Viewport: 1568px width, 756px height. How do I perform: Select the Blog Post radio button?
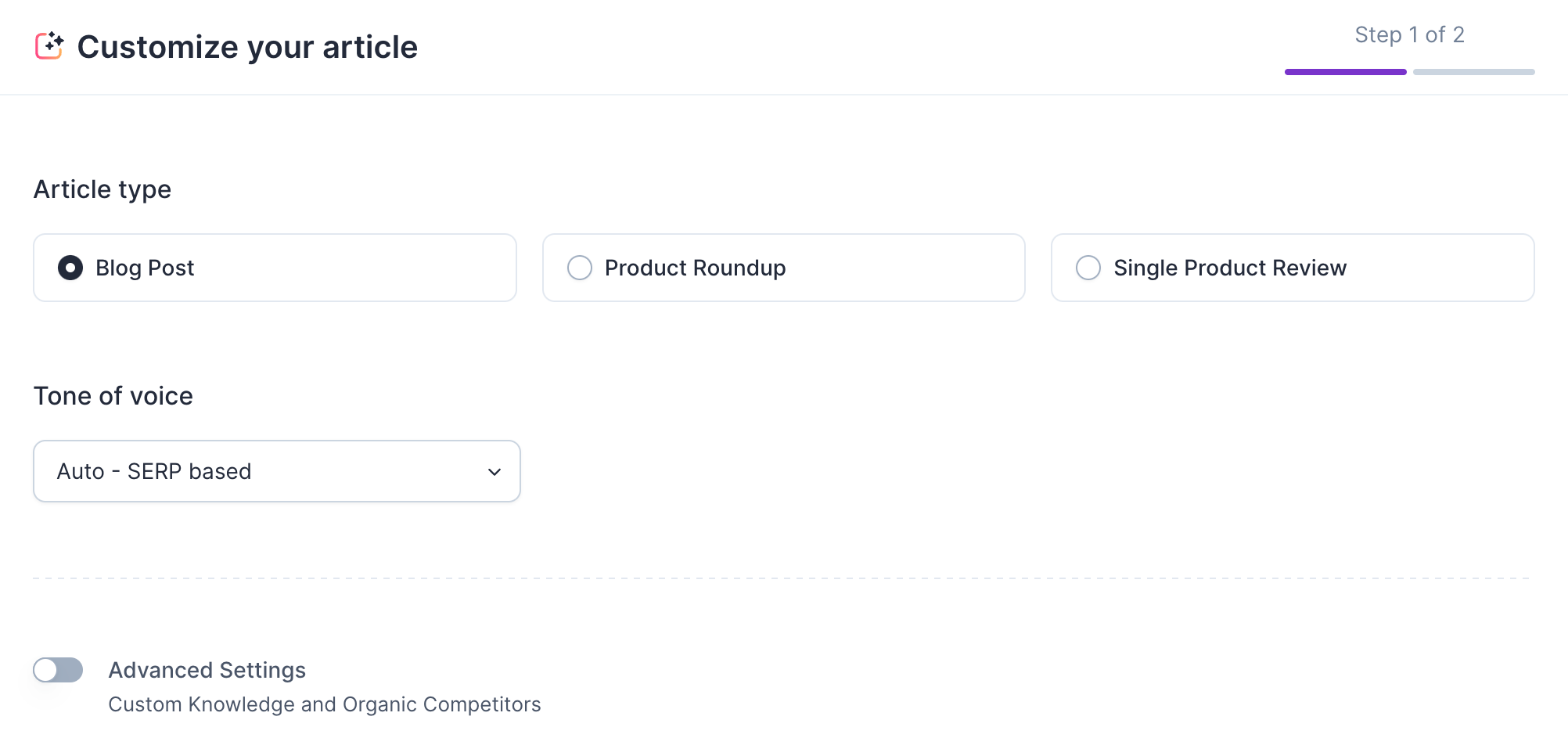click(x=70, y=268)
